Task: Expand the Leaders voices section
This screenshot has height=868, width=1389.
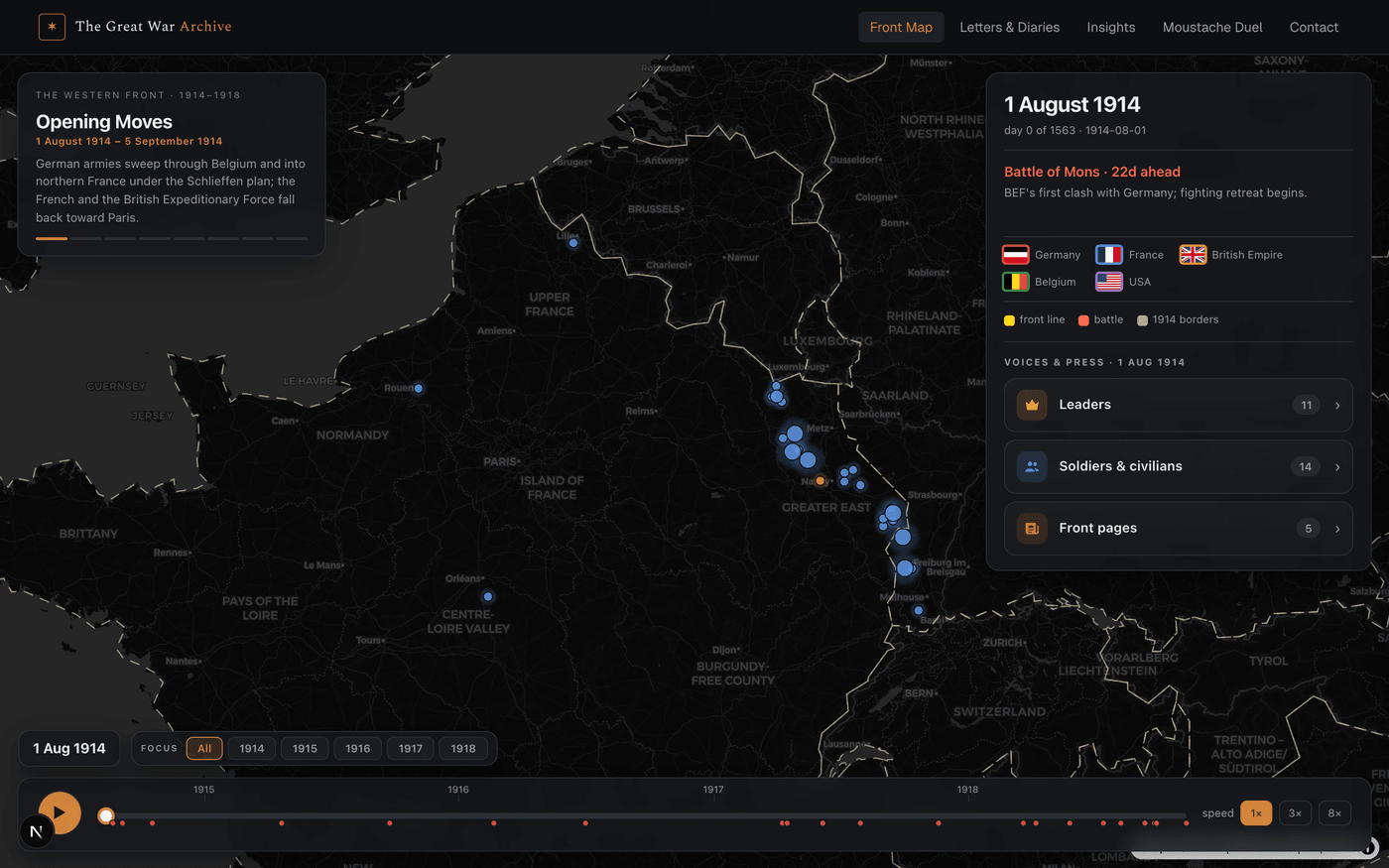Action: tap(1178, 405)
